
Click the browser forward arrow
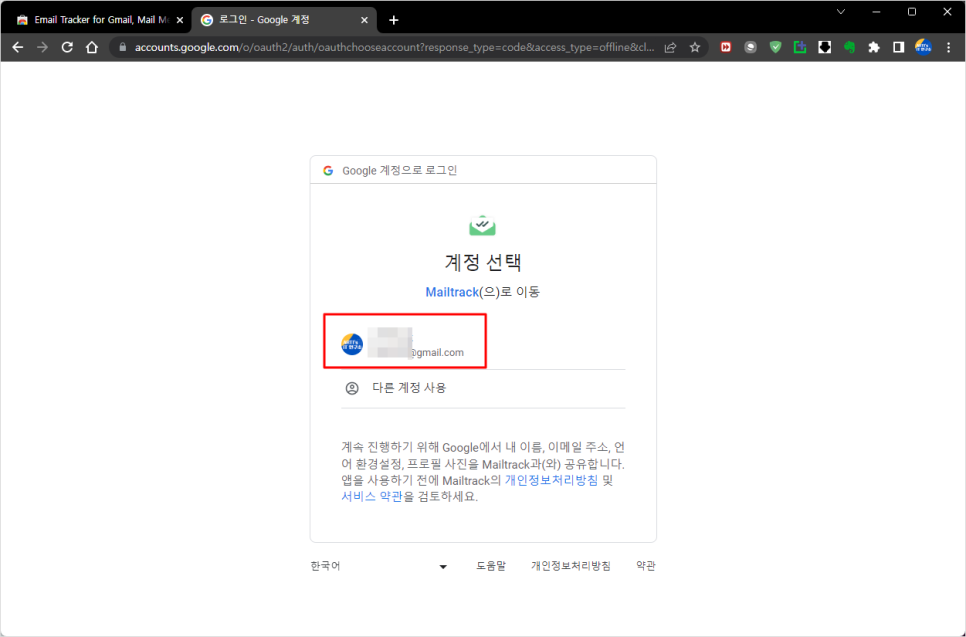[43, 47]
